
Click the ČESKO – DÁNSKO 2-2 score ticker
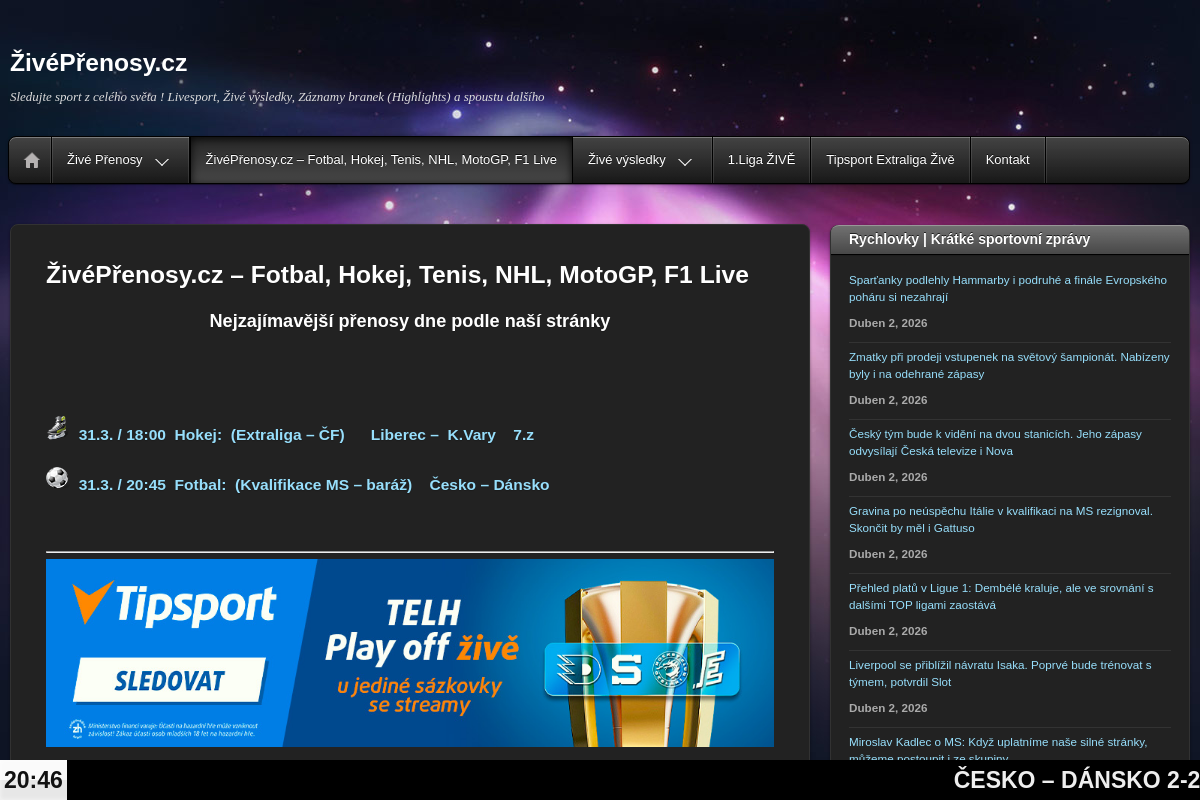(1075, 780)
